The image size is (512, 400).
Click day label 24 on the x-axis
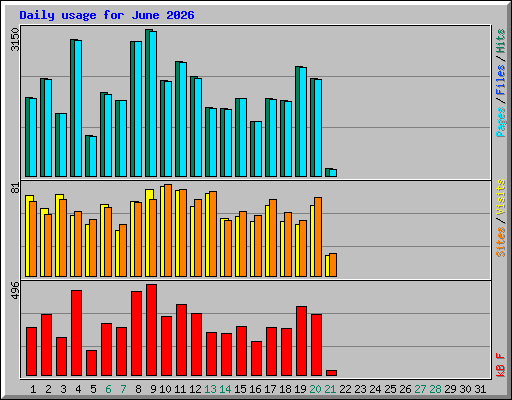pyautogui.click(x=375, y=389)
